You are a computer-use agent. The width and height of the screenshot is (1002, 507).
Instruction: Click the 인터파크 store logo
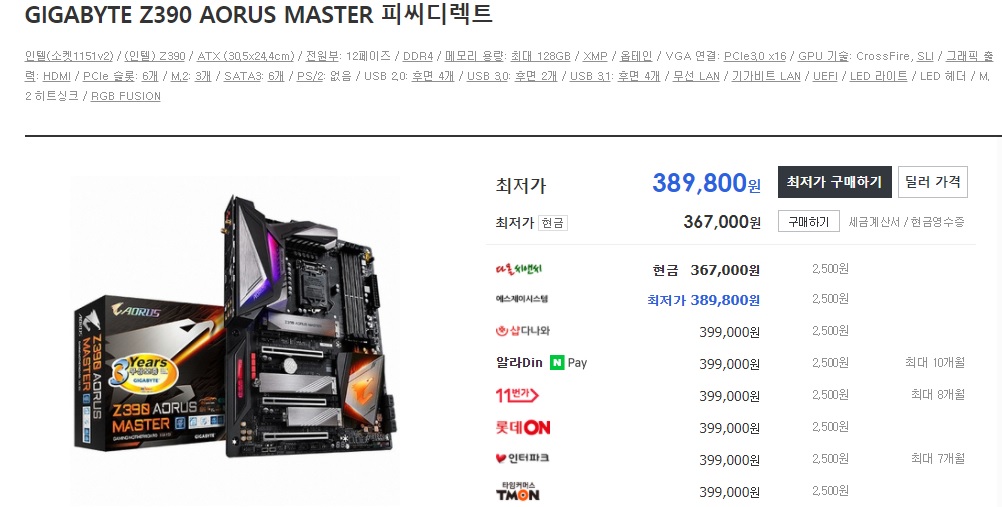click(x=522, y=458)
